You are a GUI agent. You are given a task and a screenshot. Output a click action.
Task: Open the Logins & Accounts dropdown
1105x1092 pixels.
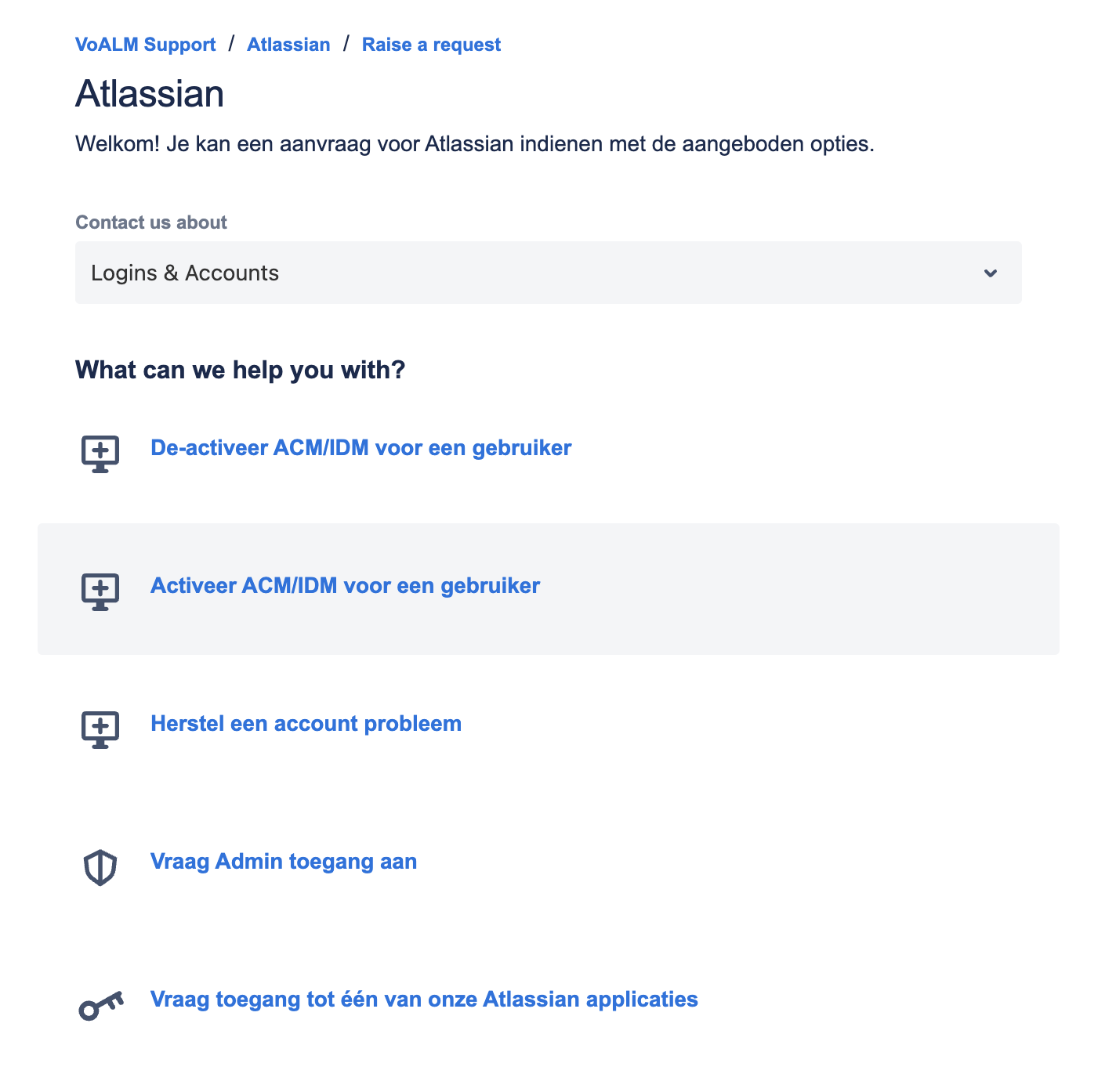tap(549, 273)
